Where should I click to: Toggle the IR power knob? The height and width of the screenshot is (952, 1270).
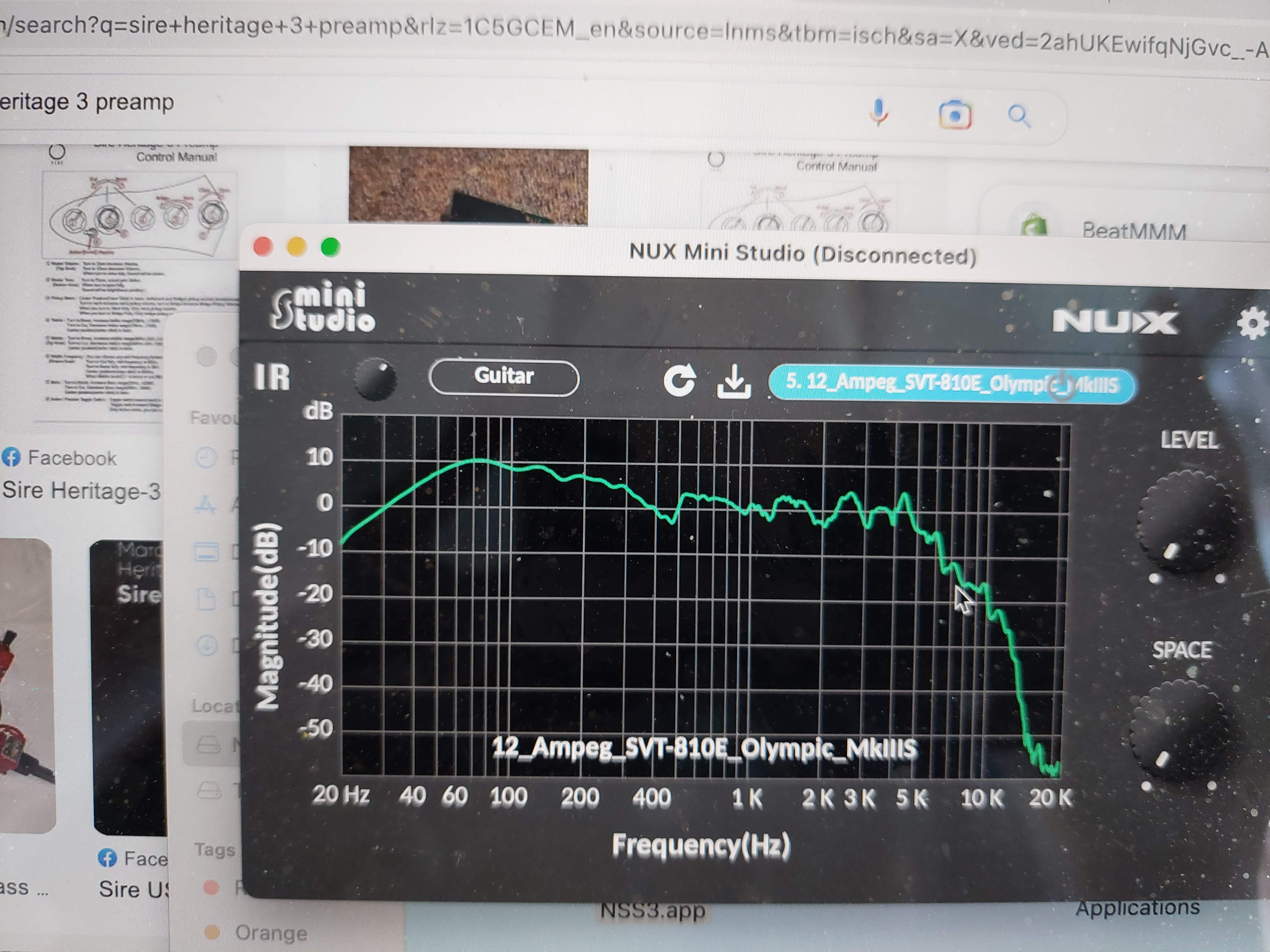pos(375,378)
